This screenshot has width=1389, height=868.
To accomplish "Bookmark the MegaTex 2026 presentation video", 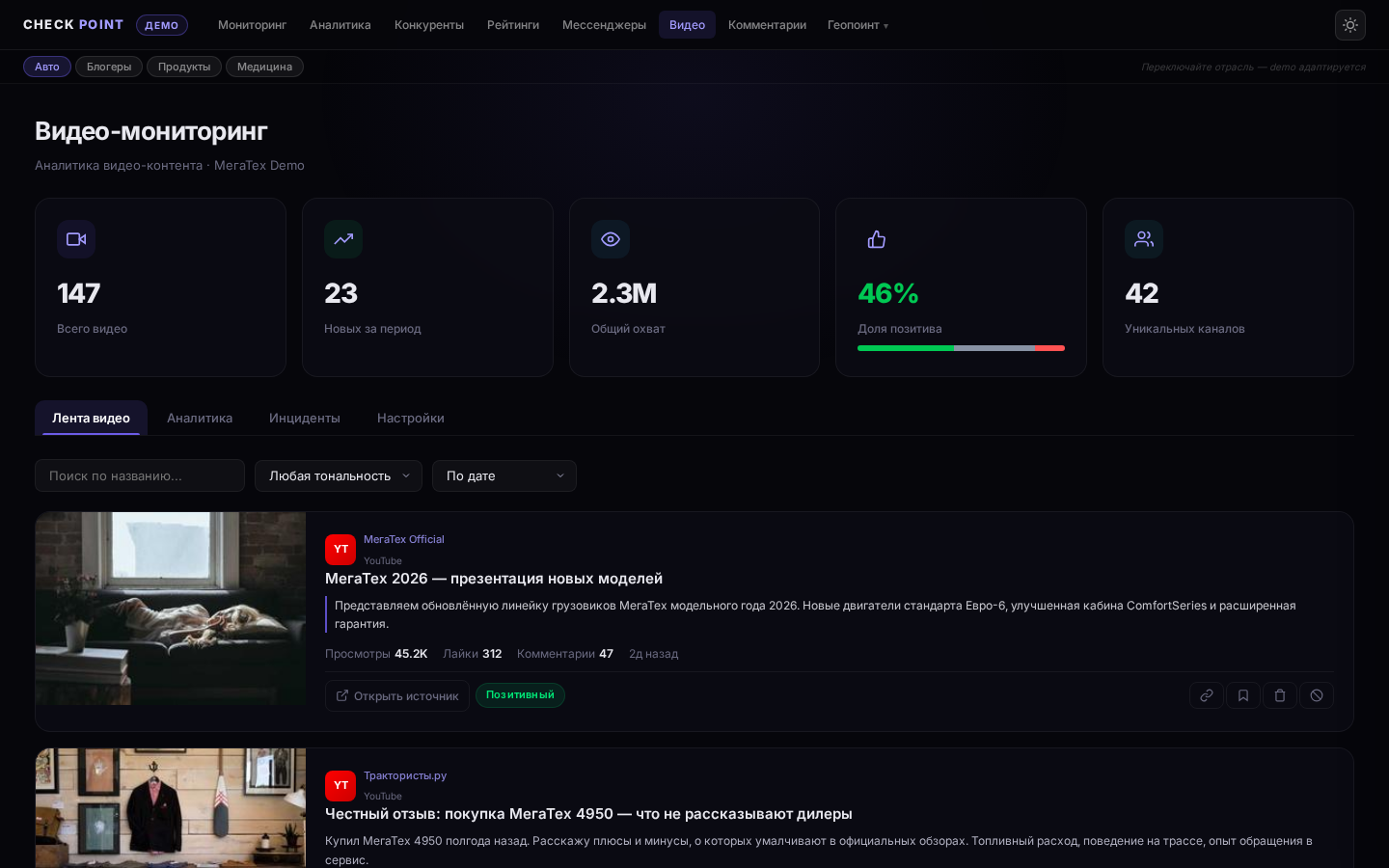I will point(1242,695).
